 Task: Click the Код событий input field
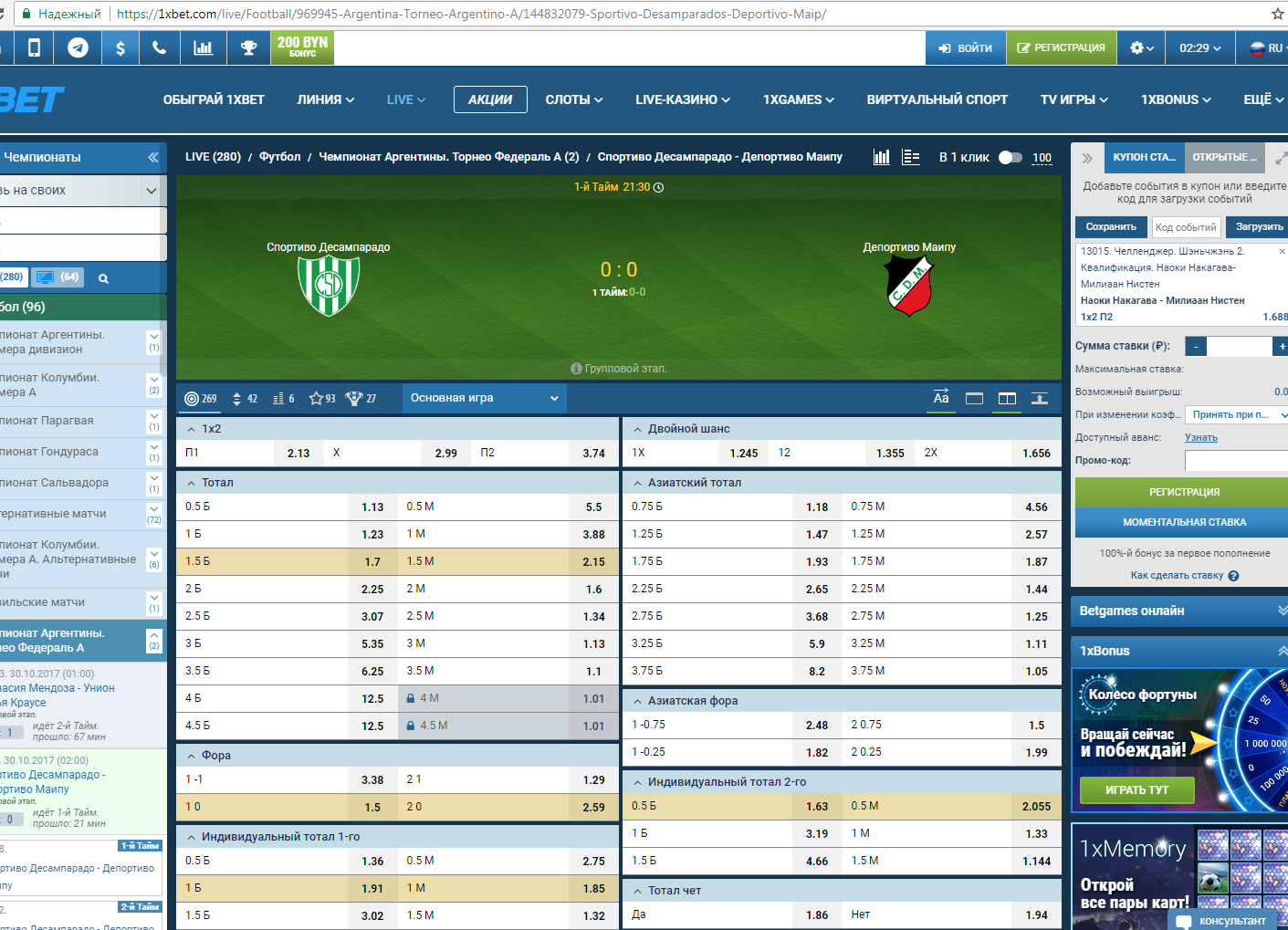click(1186, 227)
